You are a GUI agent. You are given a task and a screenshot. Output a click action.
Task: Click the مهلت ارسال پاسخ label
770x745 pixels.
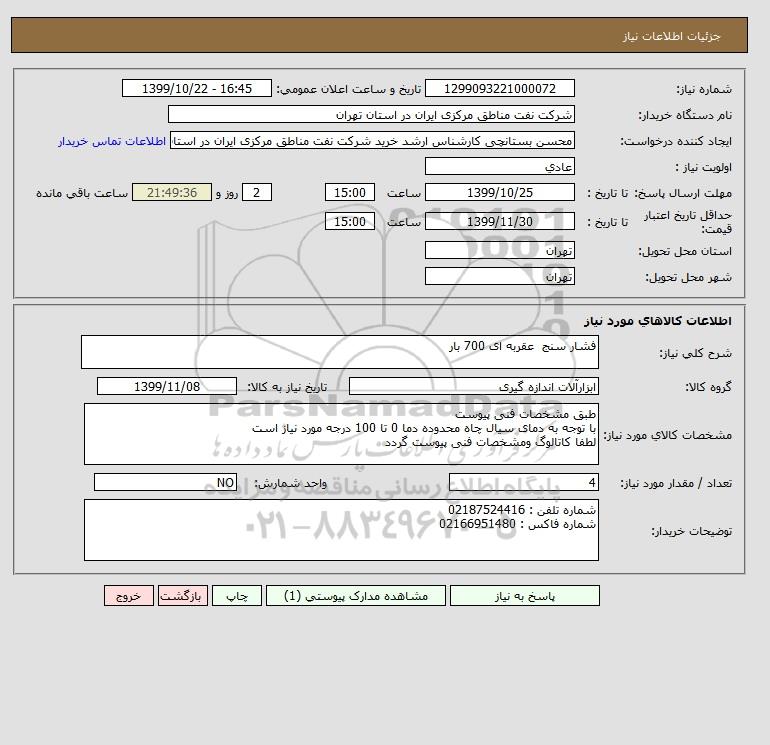pos(684,193)
